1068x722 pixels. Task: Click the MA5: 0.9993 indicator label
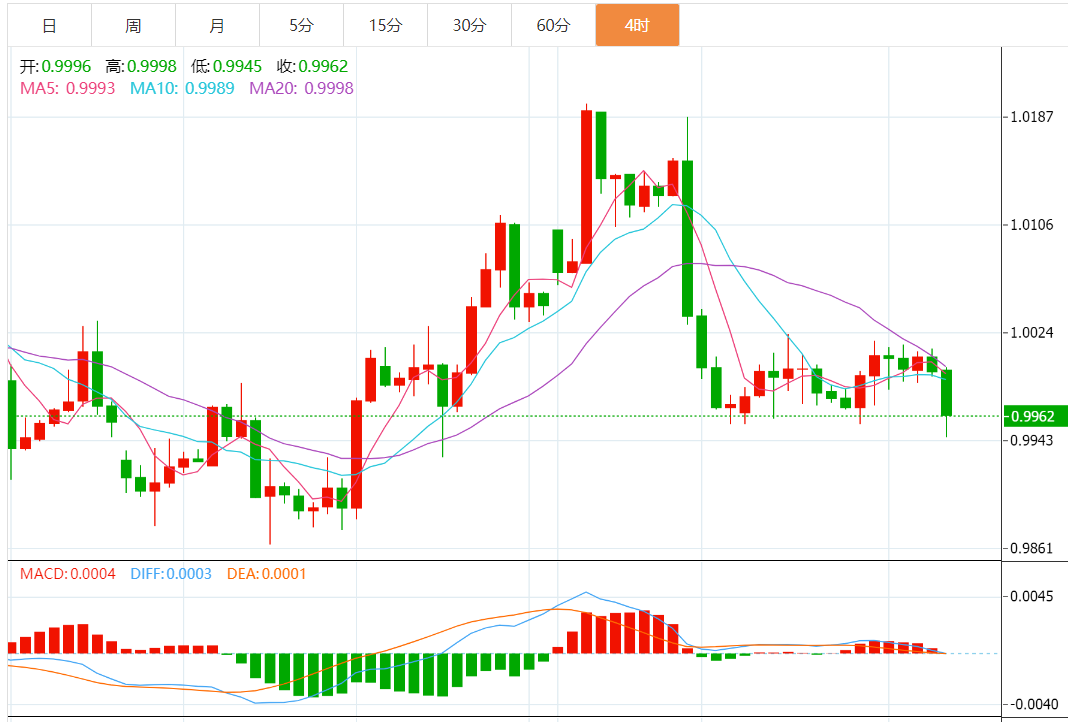click(67, 88)
